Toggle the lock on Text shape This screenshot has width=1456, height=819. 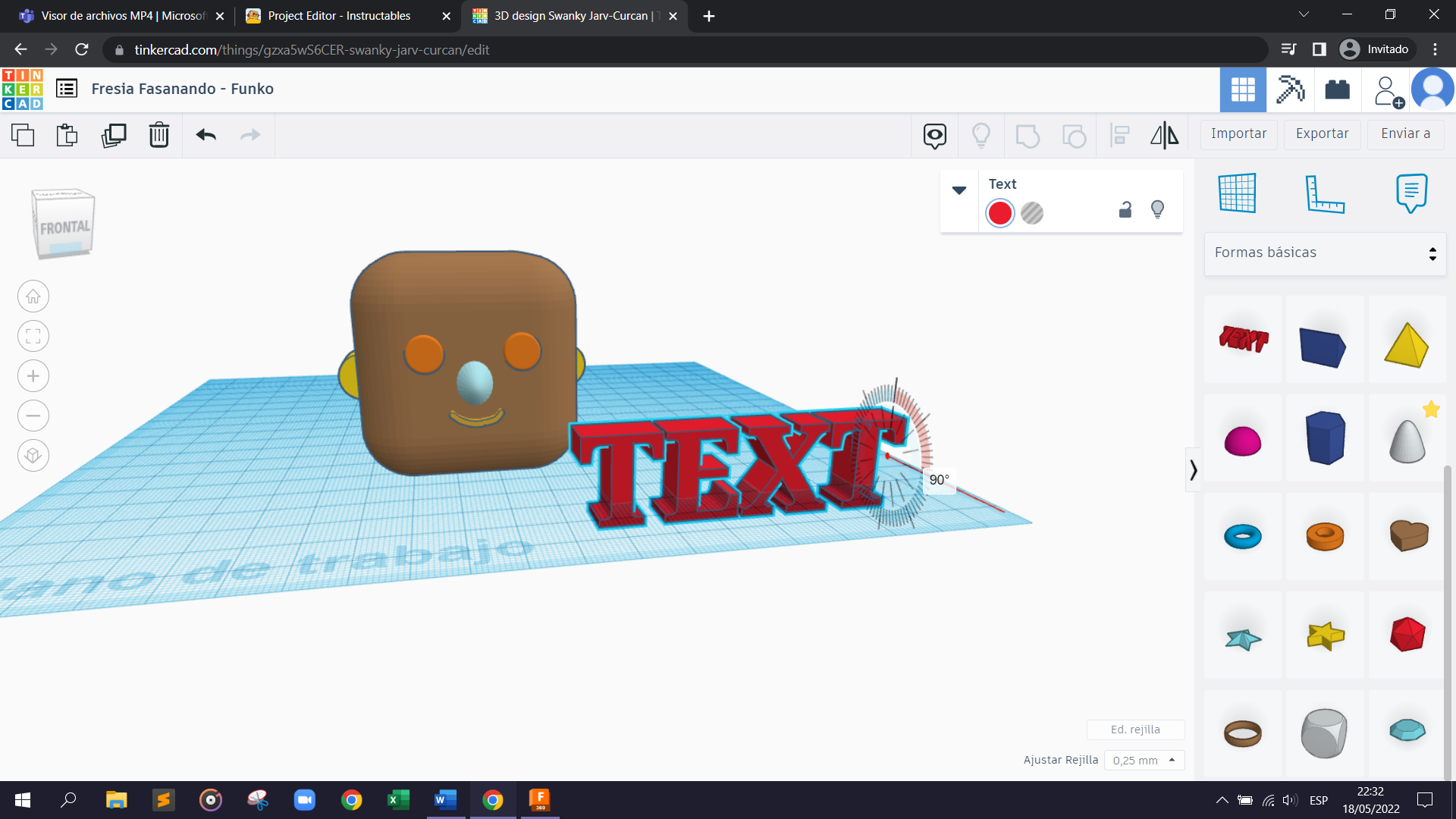tap(1125, 210)
